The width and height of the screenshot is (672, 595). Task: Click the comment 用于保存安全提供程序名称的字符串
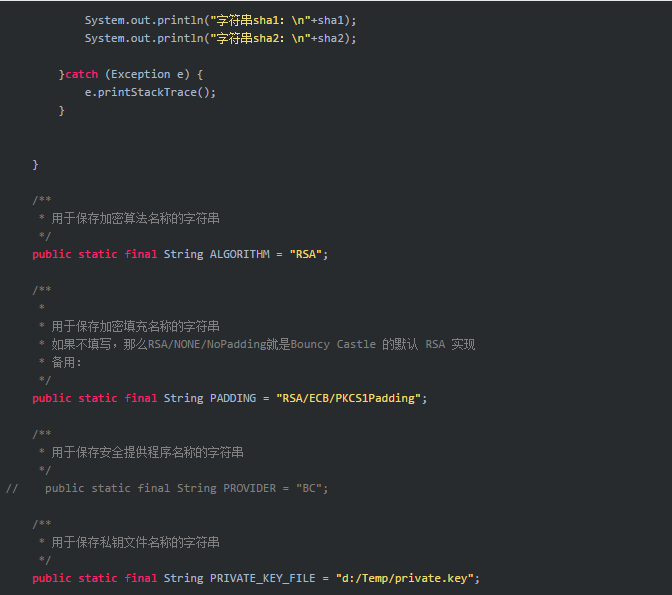coord(147,453)
